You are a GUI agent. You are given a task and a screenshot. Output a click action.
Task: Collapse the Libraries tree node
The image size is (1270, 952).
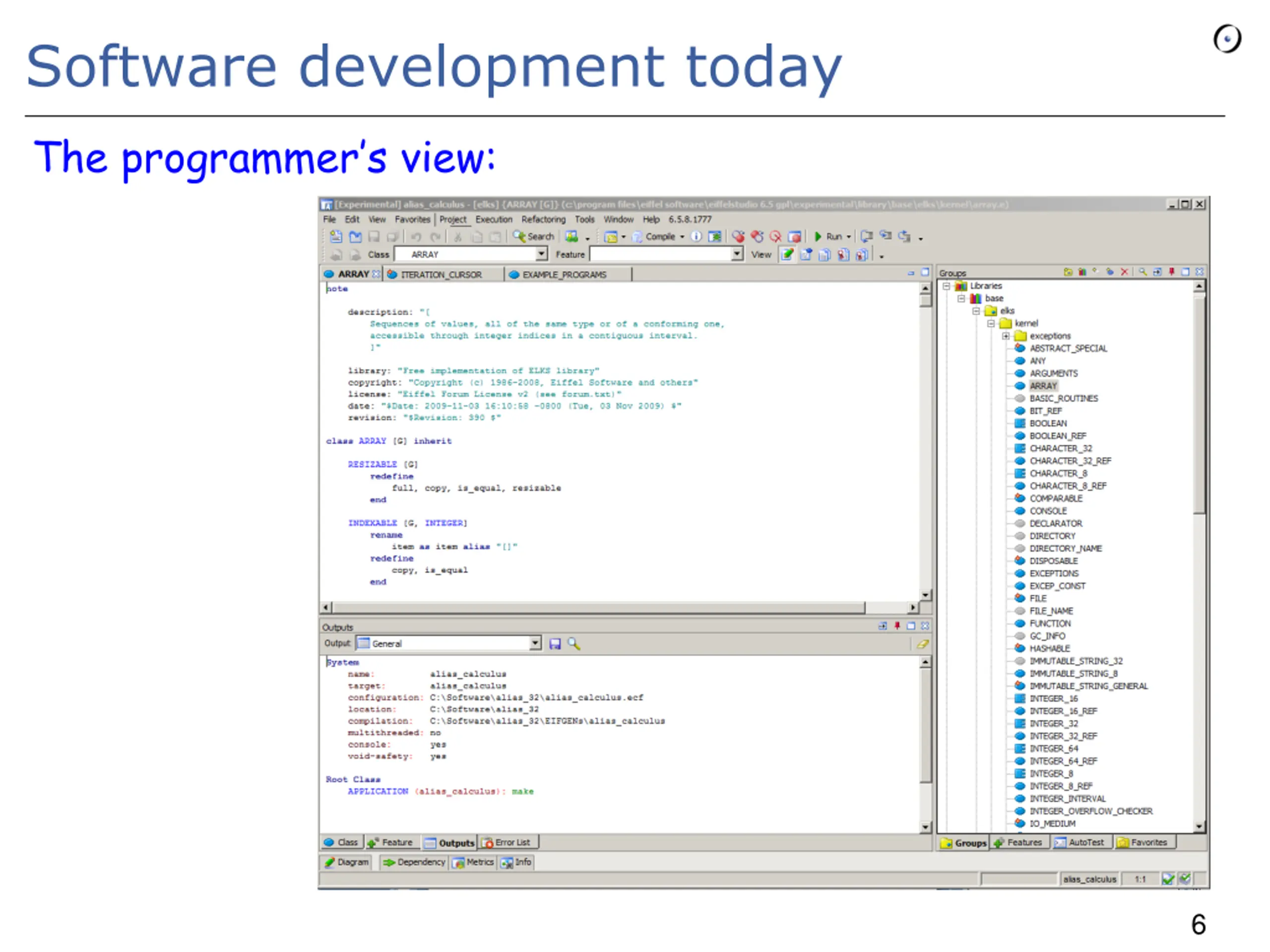pos(946,286)
